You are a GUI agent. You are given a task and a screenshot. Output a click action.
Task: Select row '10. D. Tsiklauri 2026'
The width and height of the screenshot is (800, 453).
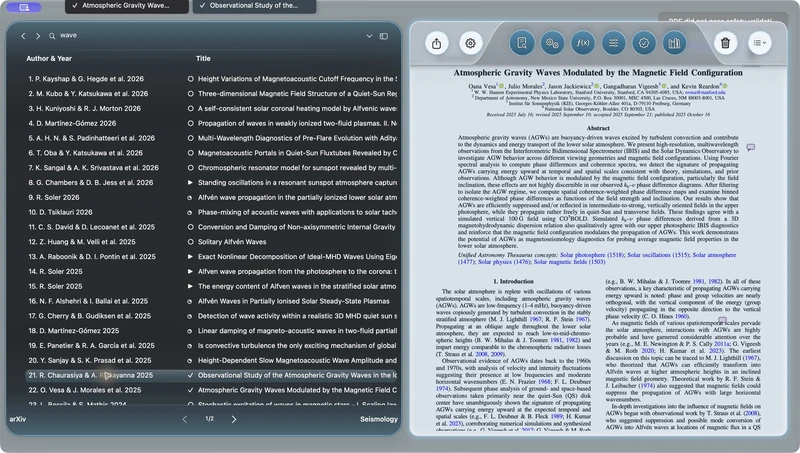point(211,212)
